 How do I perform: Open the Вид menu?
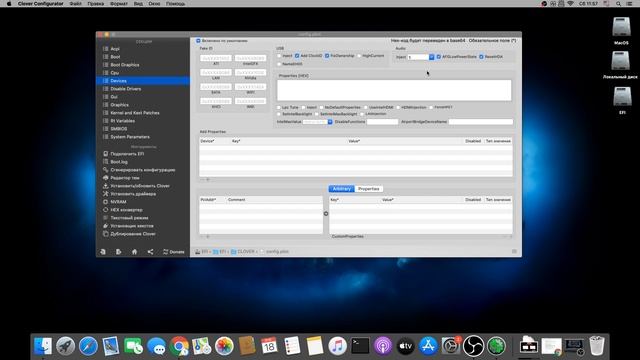click(x=138, y=4)
